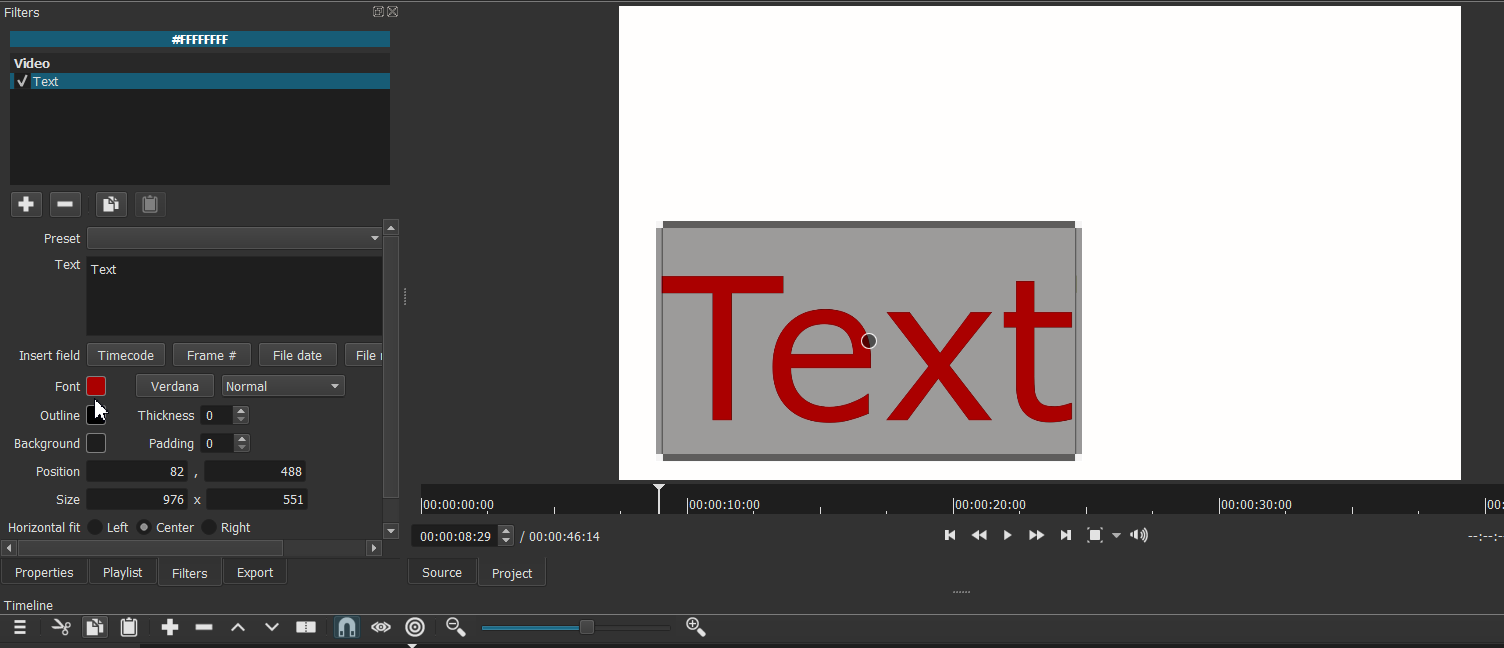The width and height of the screenshot is (1504, 648).
Task: Close the Filters panel
Action: pyautogui.click(x=393, y=12)
